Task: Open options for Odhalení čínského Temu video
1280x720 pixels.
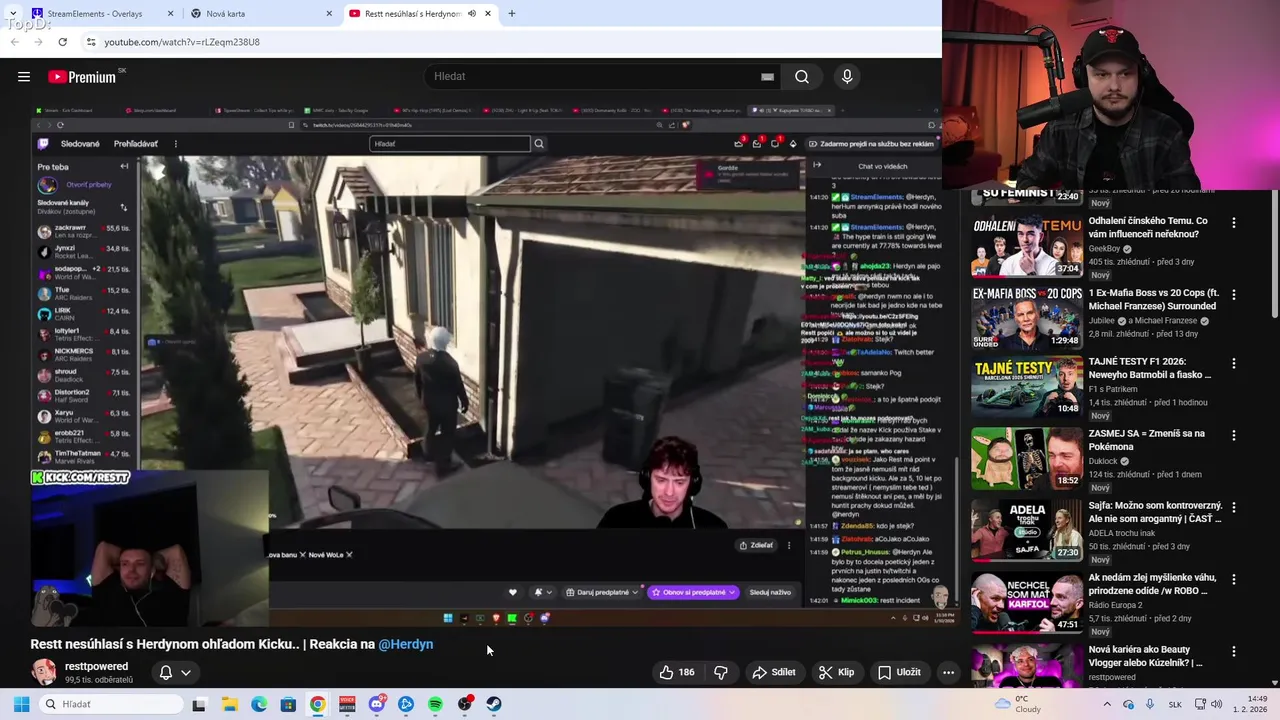Action: [x=1233, y=223]
